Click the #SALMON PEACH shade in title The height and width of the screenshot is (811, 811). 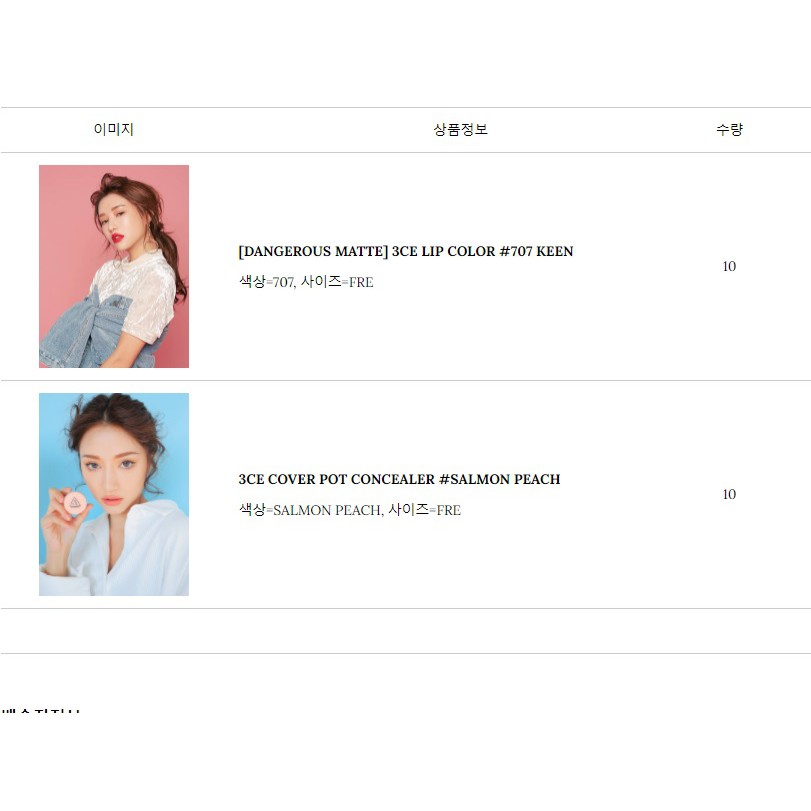click(500, 479)
